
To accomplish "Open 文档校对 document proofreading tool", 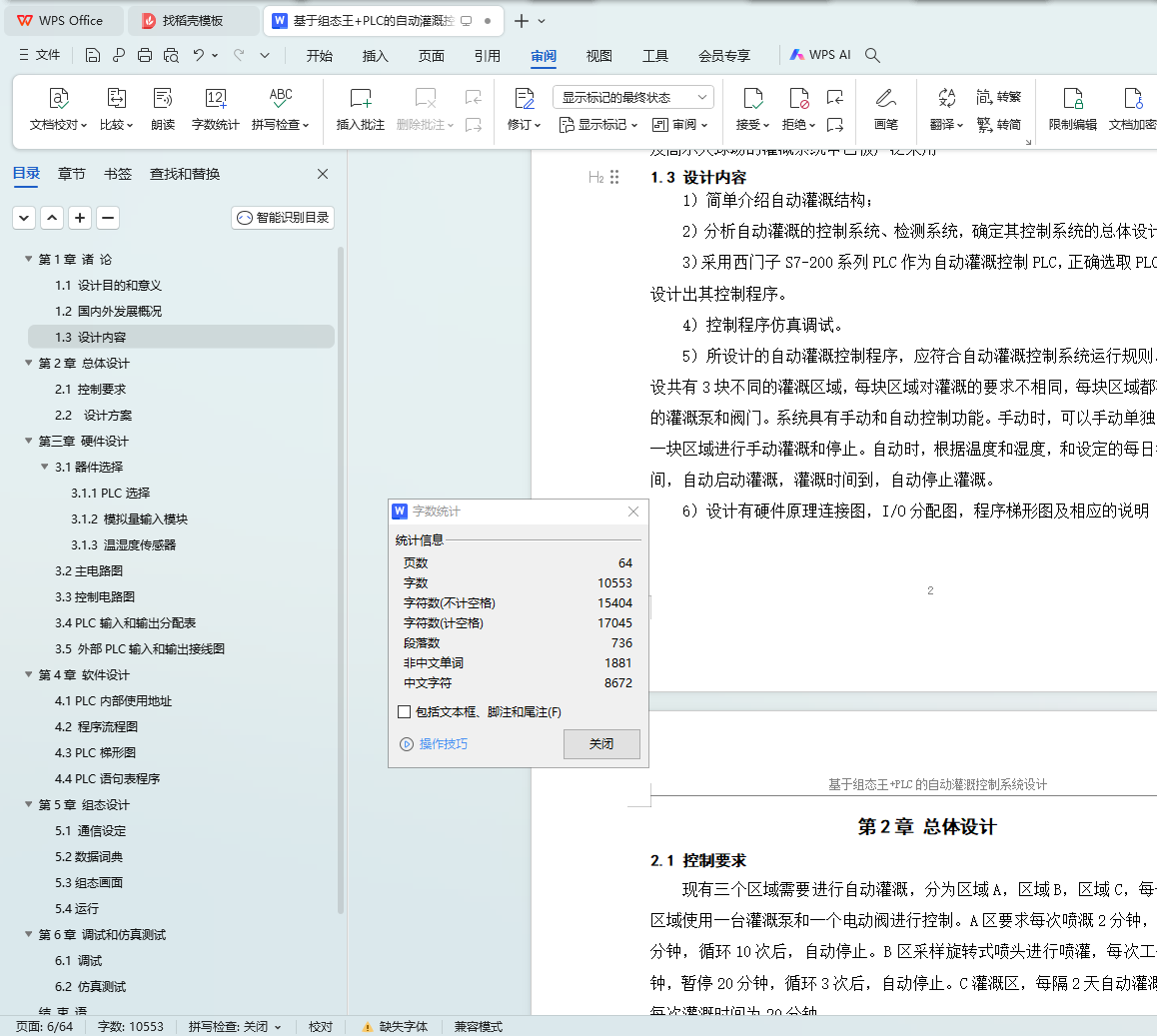I will coord(59,99).
